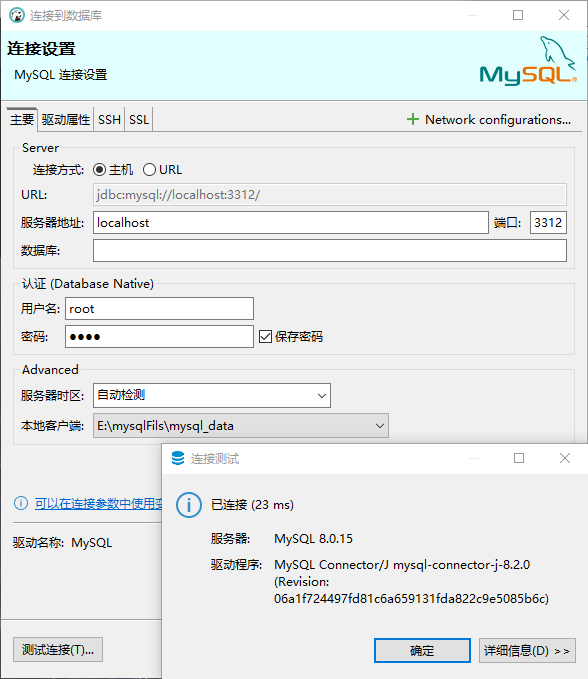
Task: Open Network configurations link
Action: tap(498, 120)
